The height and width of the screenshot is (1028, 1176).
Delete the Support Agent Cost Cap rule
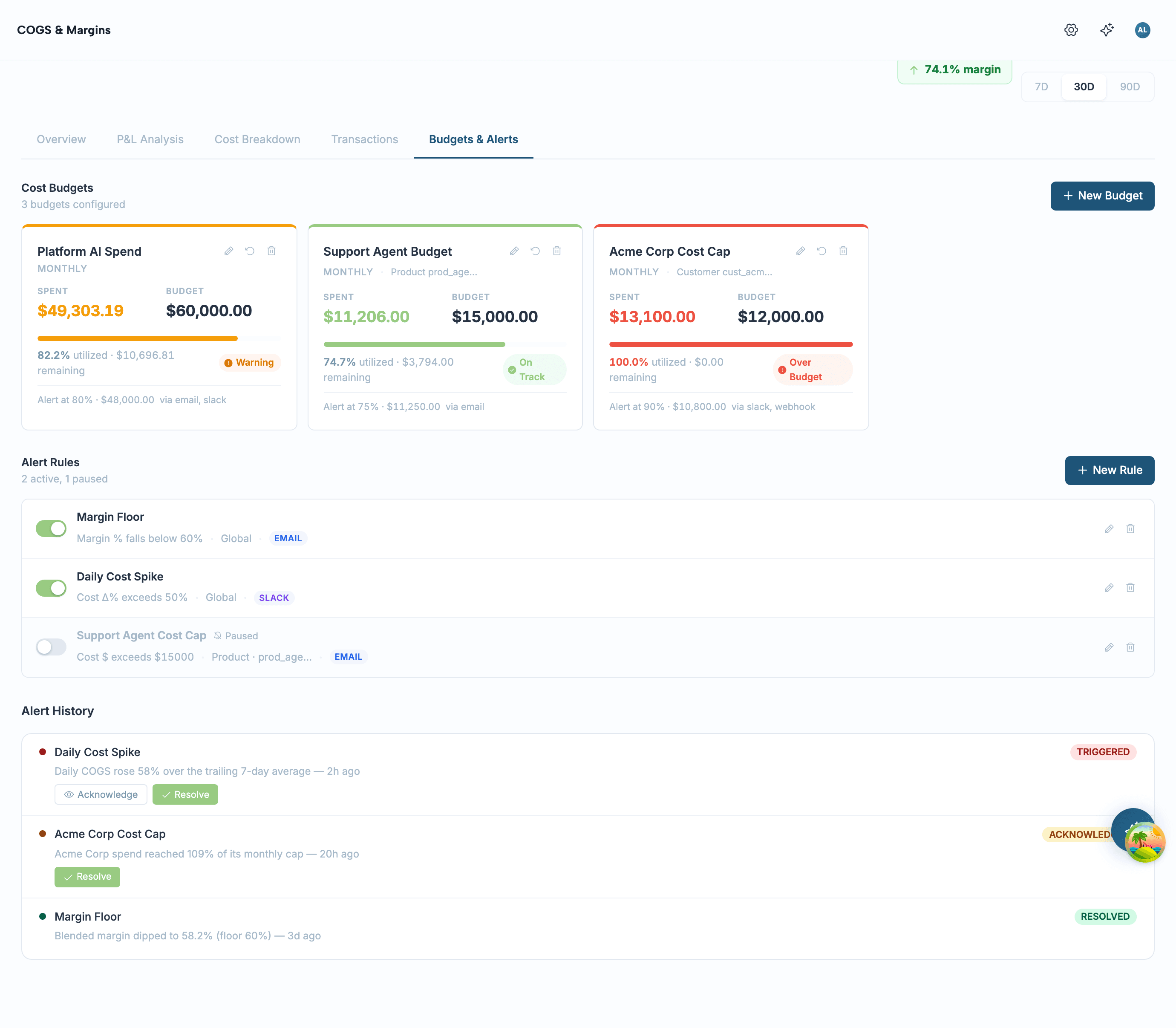point(1130,647)
